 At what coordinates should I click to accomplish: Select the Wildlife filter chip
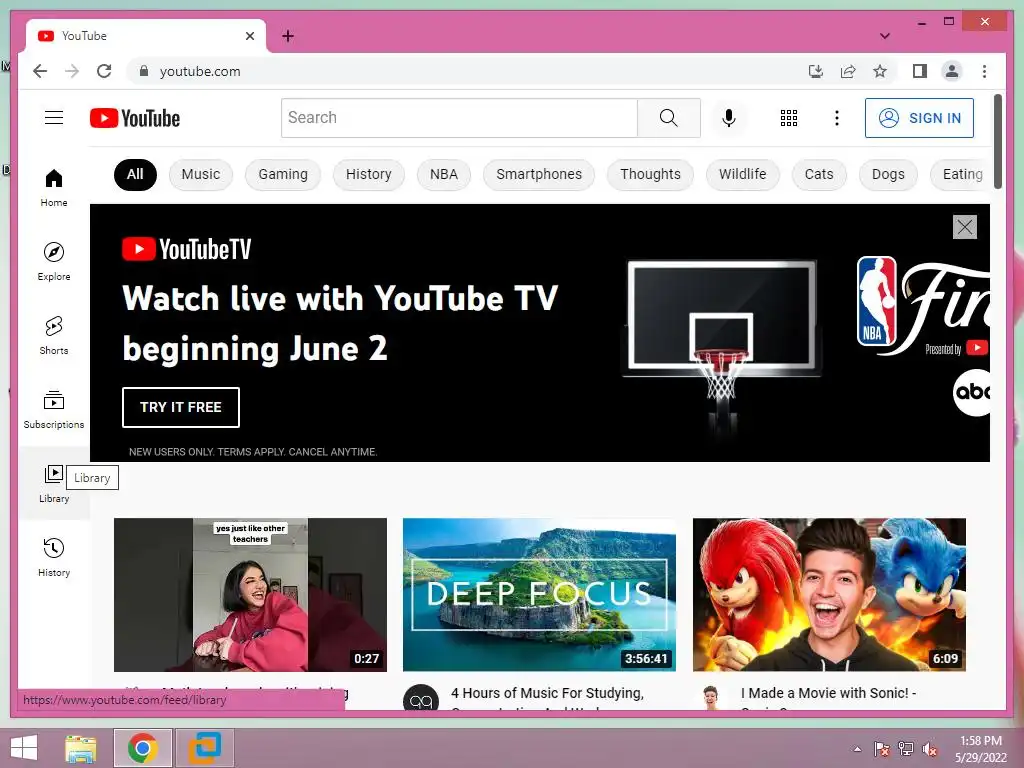coord(743,174)
